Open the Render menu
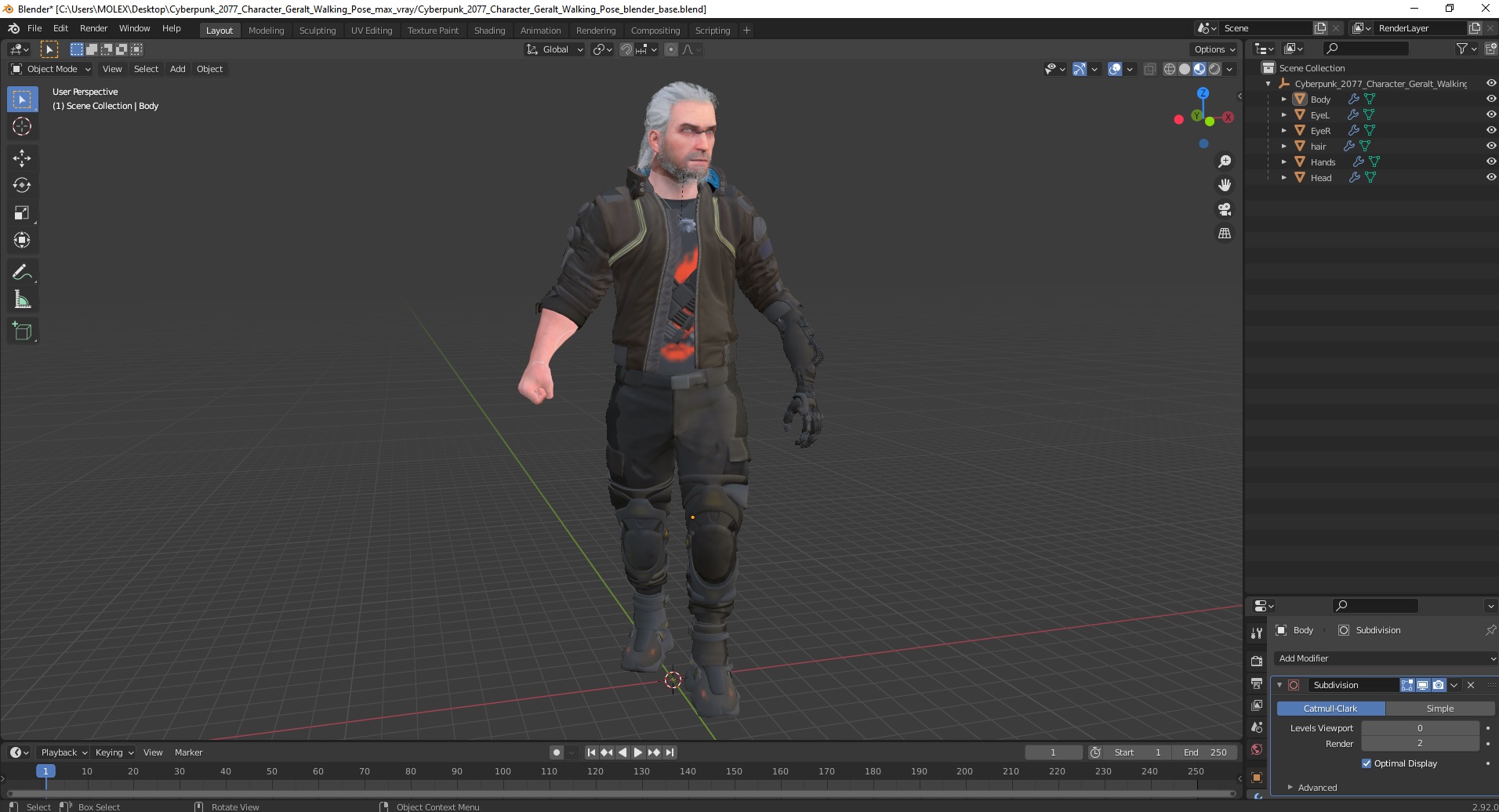This screenshot has height=812, width=1499. [93, 28]
